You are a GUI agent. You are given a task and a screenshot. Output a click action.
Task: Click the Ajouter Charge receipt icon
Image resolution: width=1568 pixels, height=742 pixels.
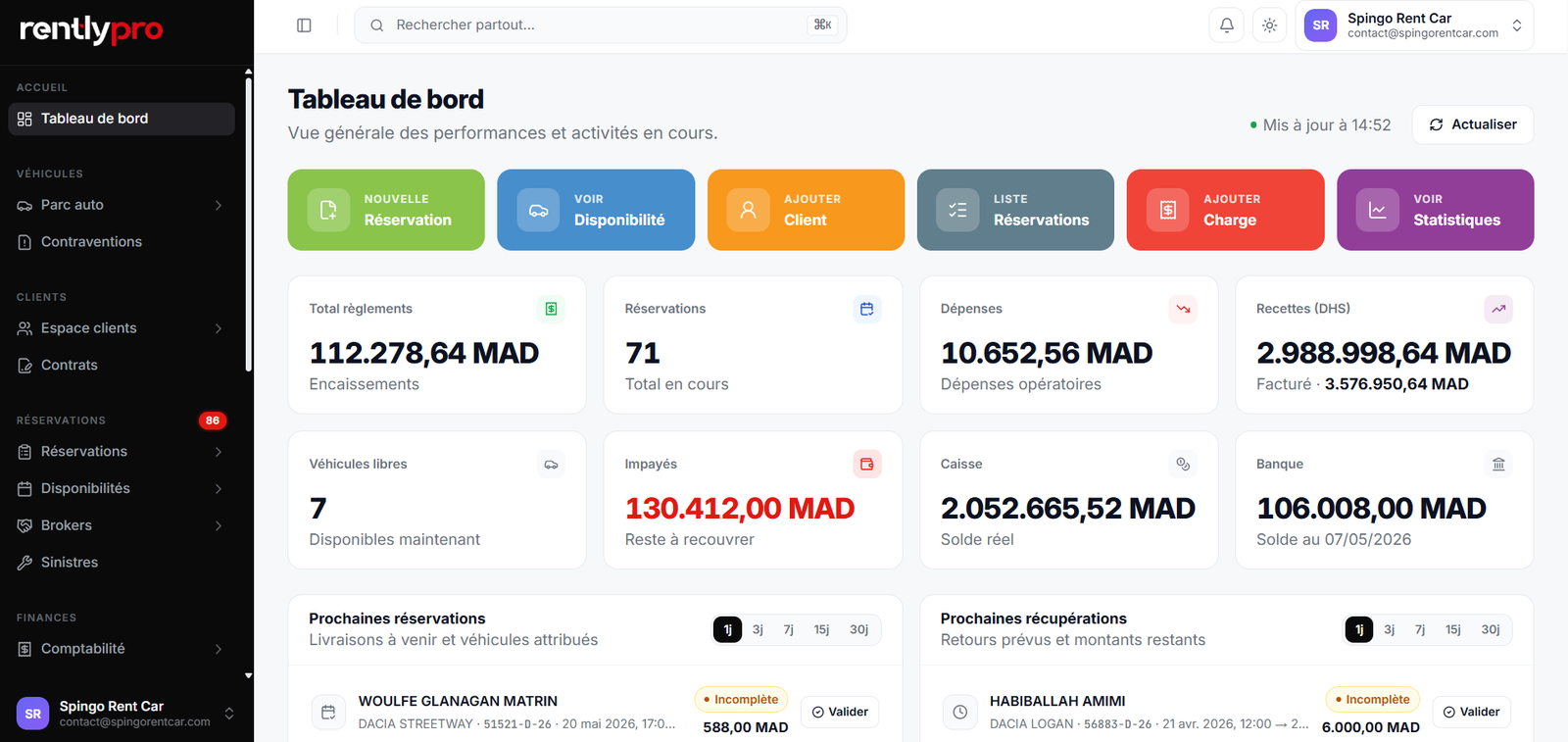[1167, 210]
